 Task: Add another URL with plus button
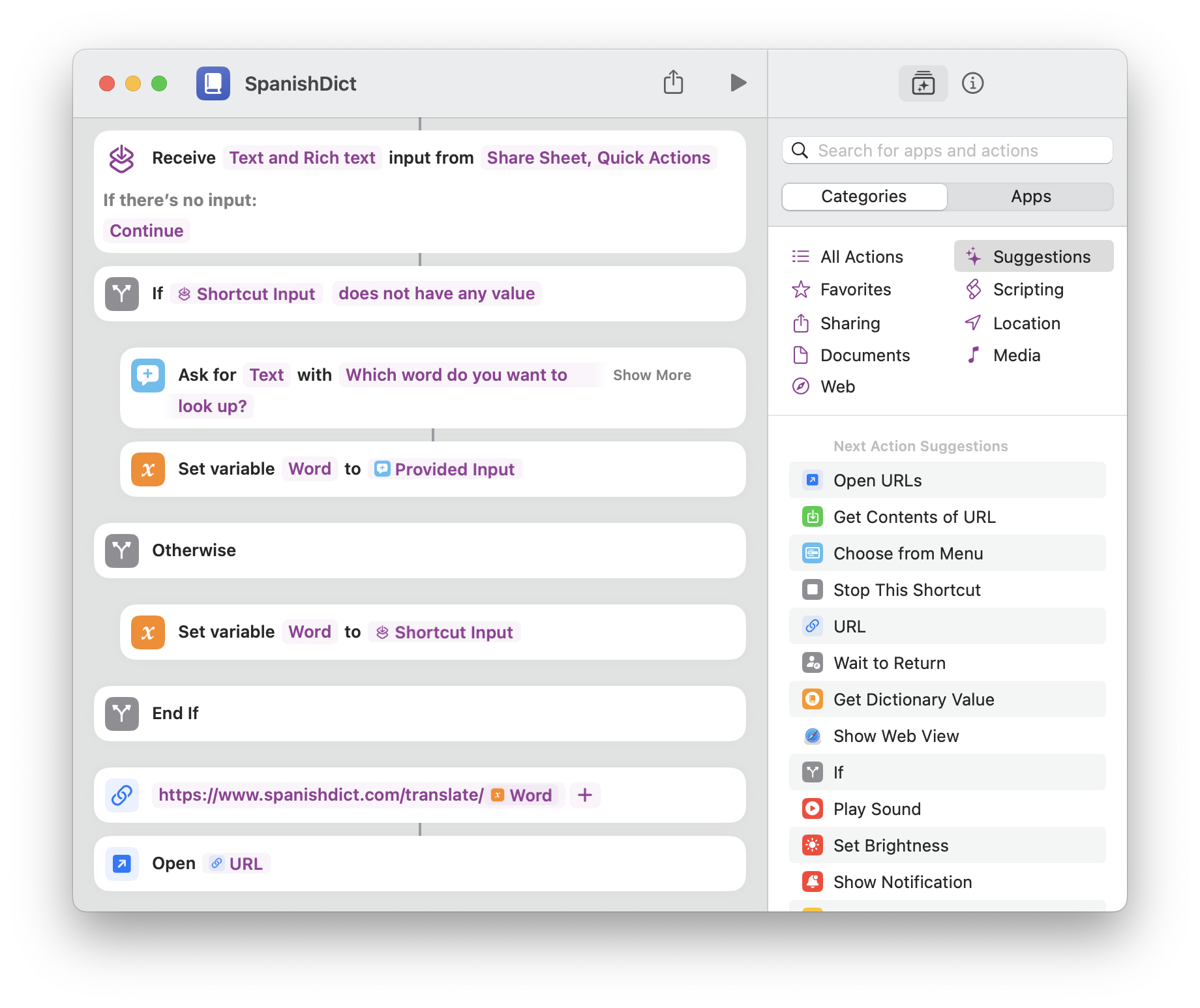pos(585,795)
